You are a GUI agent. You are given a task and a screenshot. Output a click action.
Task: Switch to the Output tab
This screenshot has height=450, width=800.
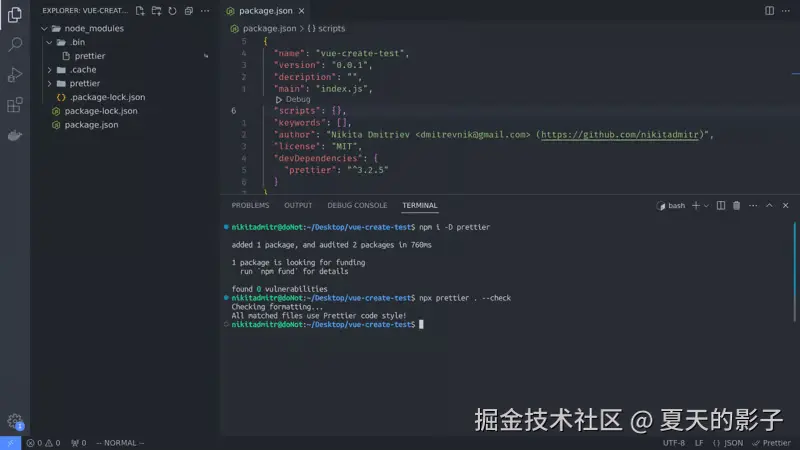pos(298,205)
